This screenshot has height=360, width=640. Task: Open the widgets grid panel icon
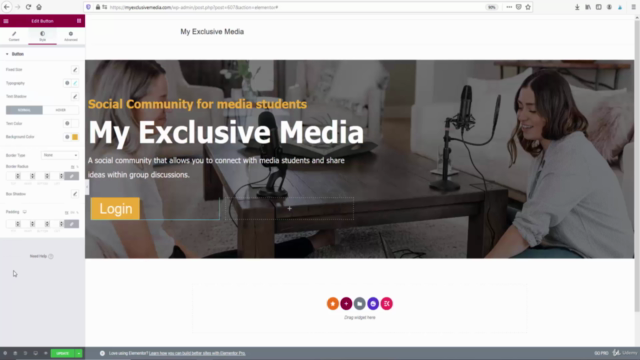[x=79, y=21]
